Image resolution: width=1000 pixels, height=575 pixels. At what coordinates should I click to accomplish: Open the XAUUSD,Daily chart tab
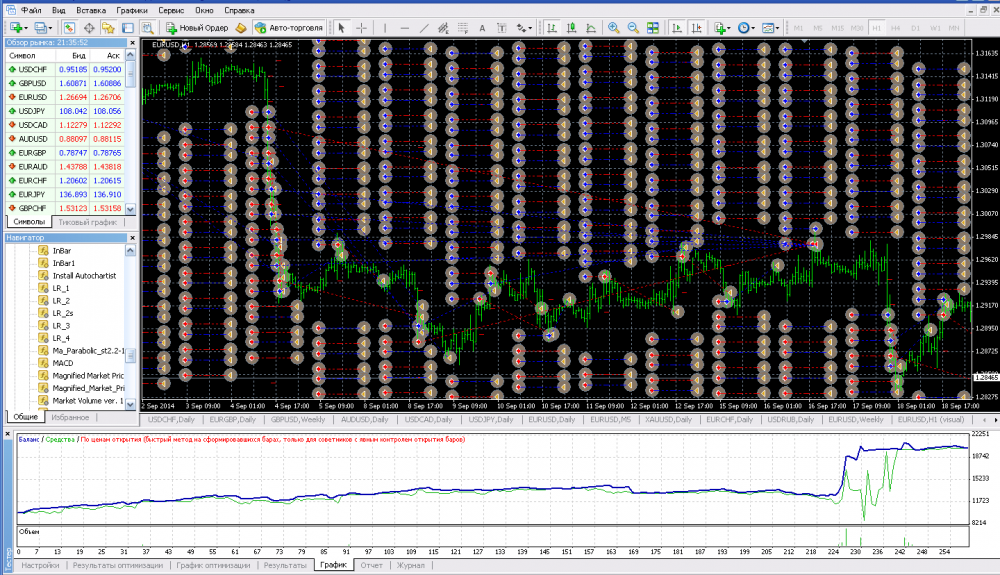668,420
